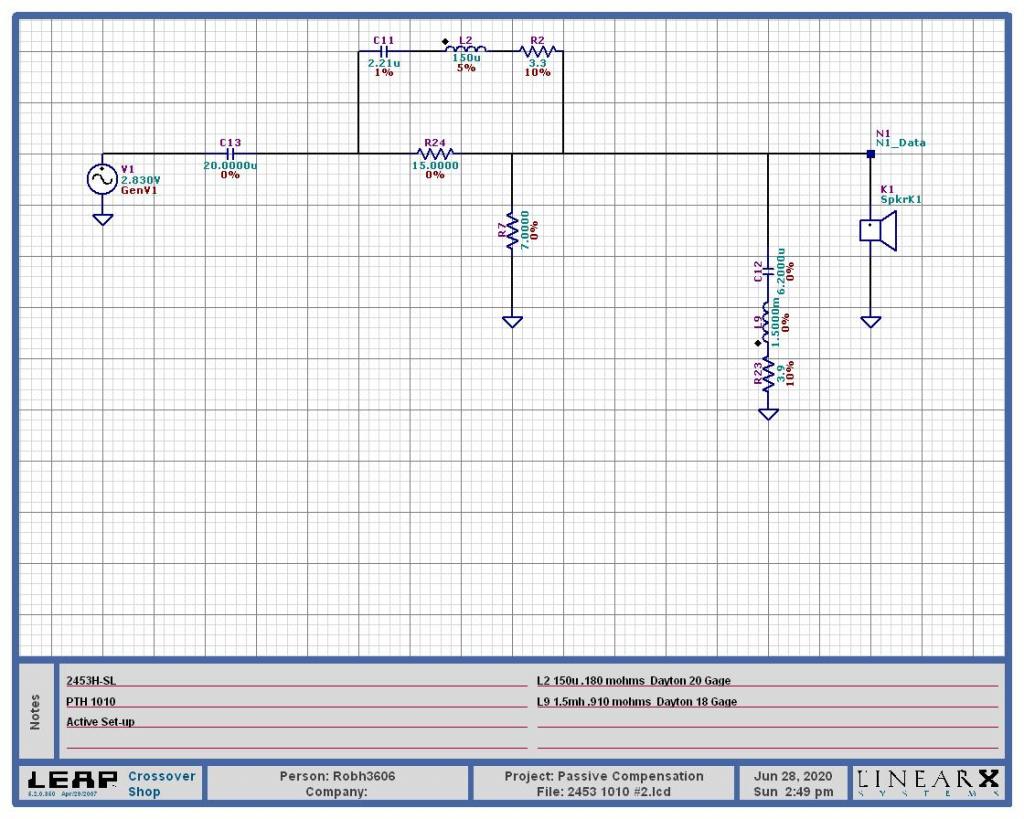Click the R23 value 3.9
Viewport: 1024px width, 819px height.
pyautogui.click(x=781, y=374)
